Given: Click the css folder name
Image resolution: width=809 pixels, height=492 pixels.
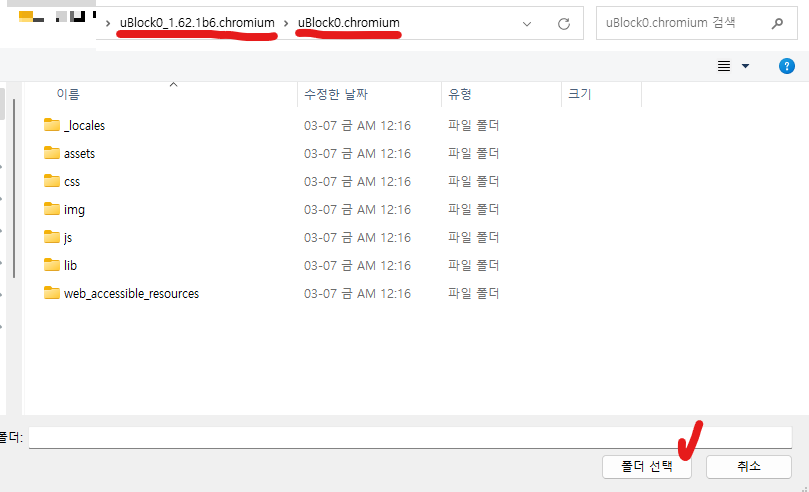Looking at the screenshot, I should pos(72,182).
